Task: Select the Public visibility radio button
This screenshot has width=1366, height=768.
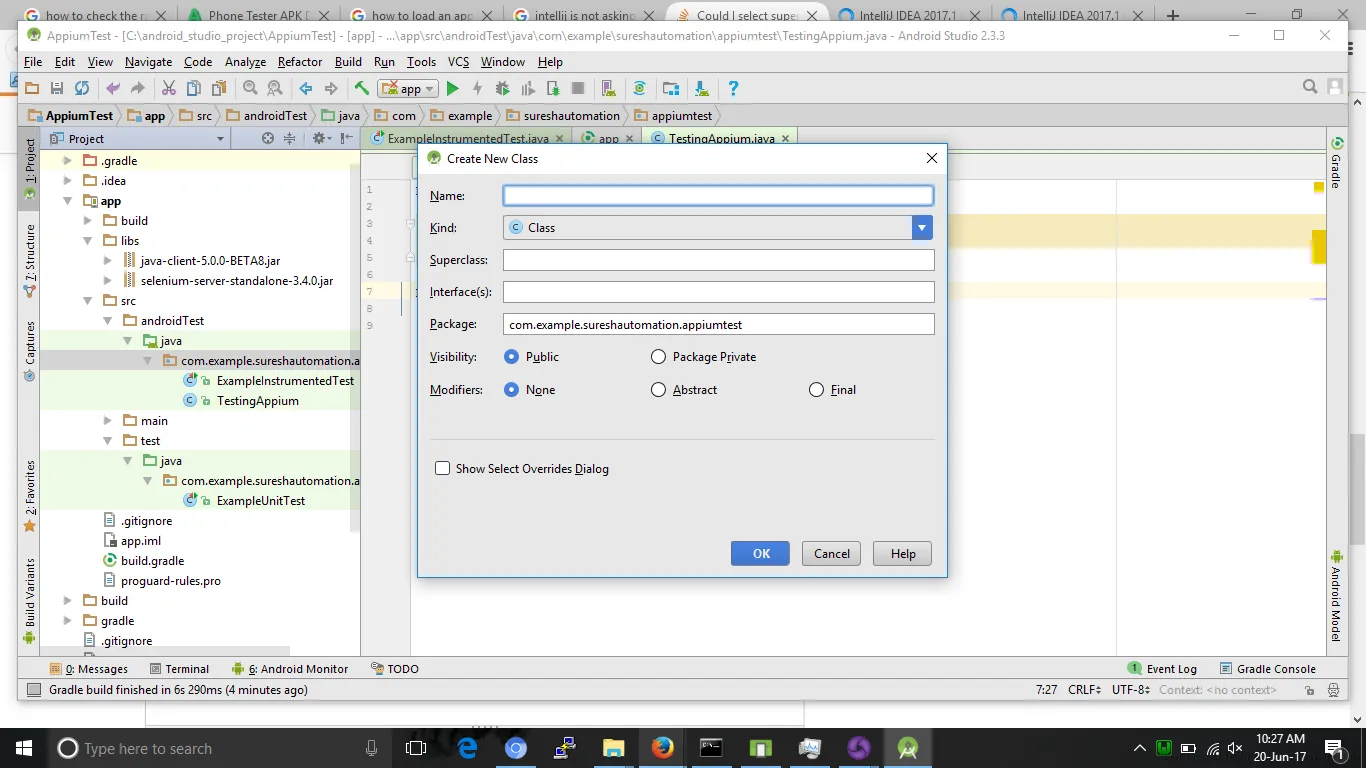Action: pos(512,357)
